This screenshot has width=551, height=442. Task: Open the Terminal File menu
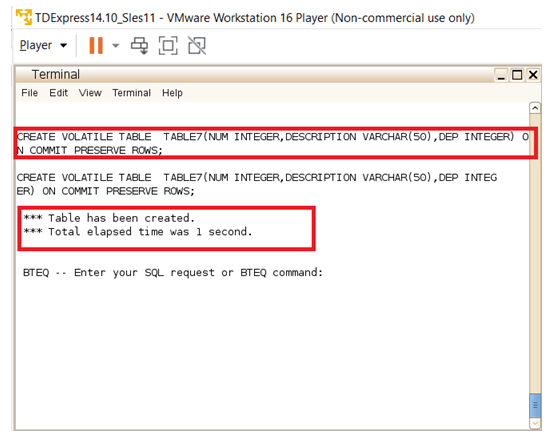30,93
